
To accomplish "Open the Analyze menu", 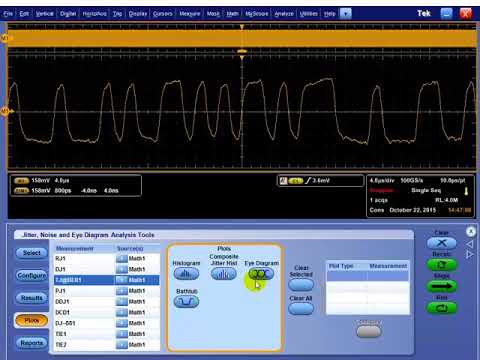I will pyautogui.click(x=284, y=14).
